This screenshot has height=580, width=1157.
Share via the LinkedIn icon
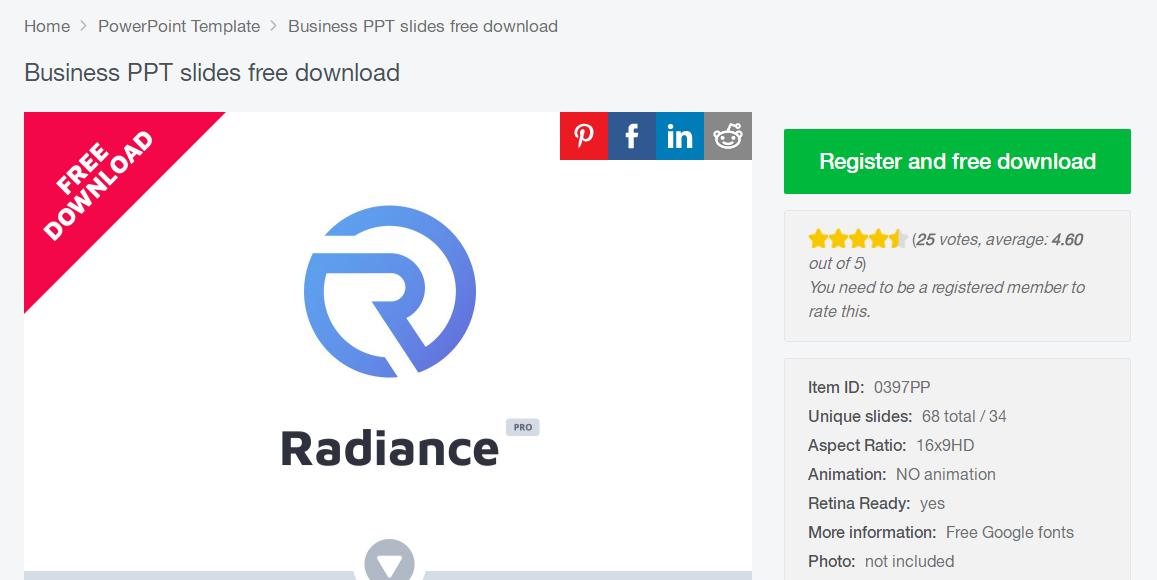point(680,136)
